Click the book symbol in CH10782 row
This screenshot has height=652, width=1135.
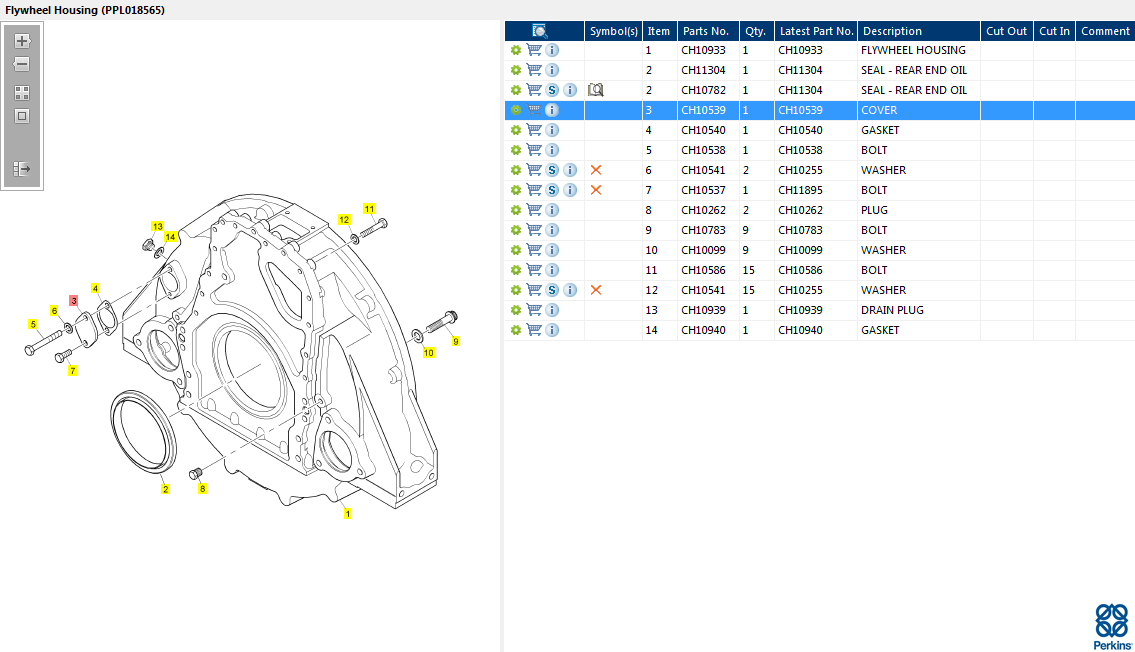click(x=596, y=90)
